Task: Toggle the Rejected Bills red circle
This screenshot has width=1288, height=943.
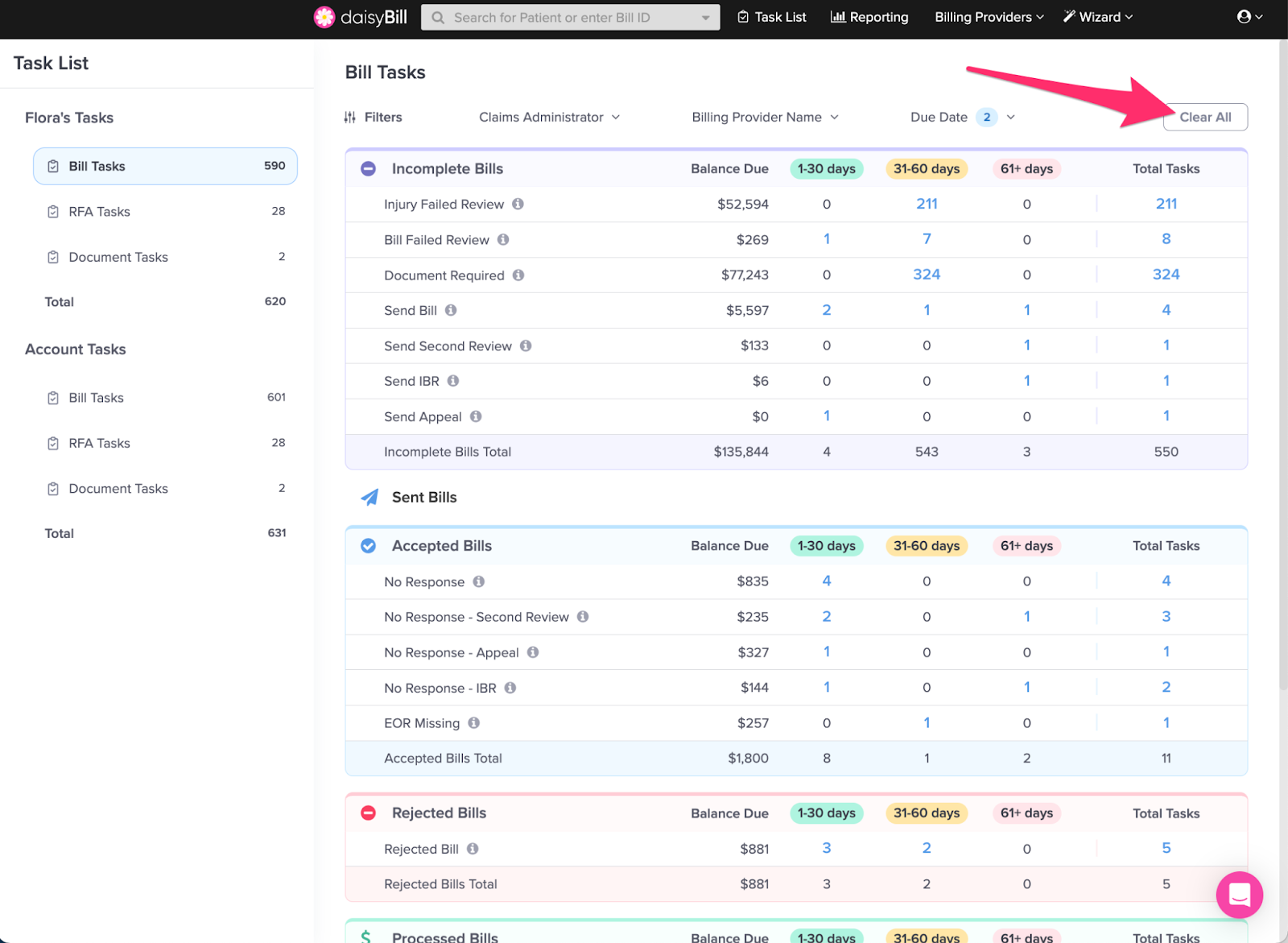Action: click(369, 813)
